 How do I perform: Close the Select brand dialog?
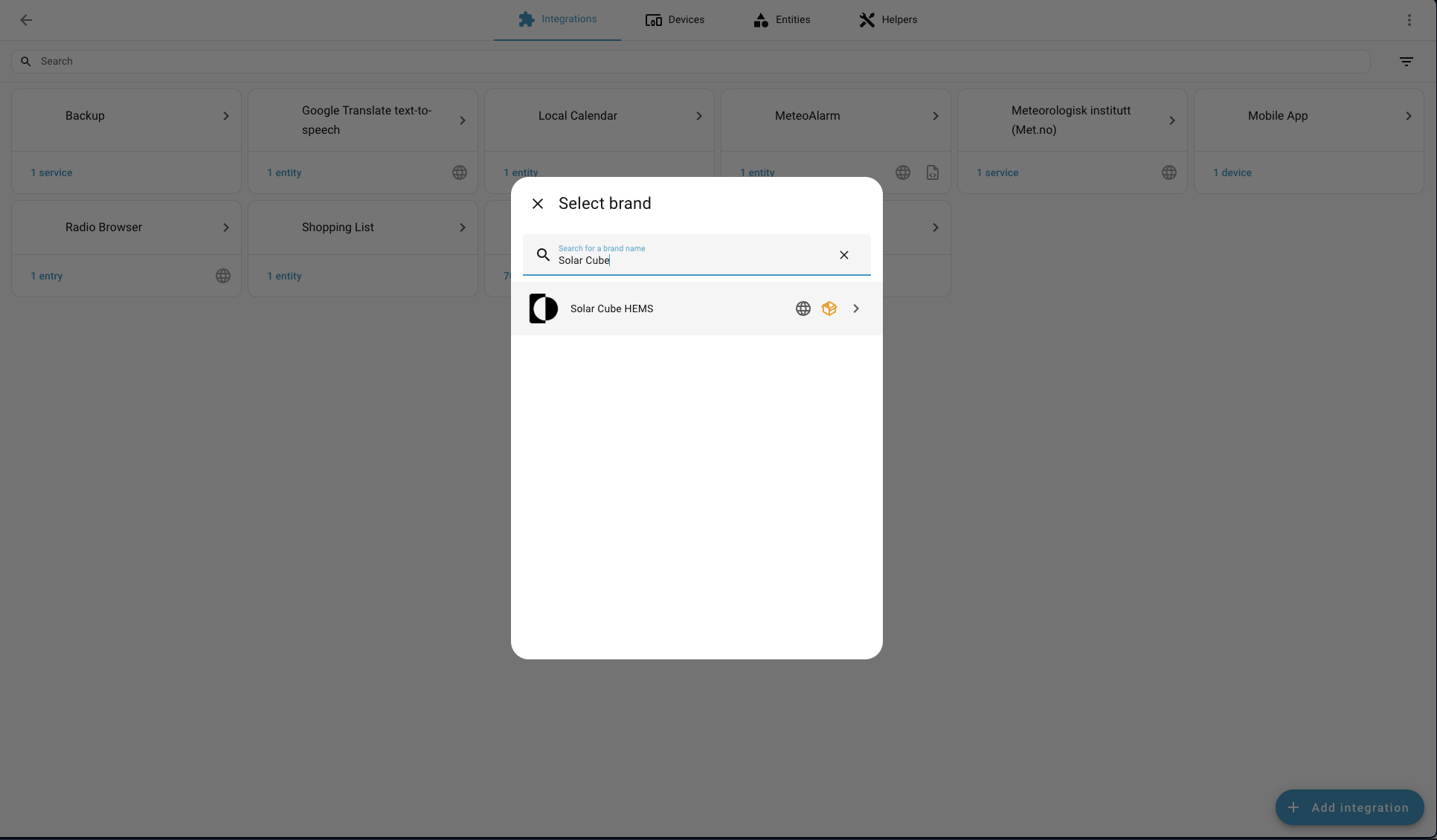(x=538, y=204)
